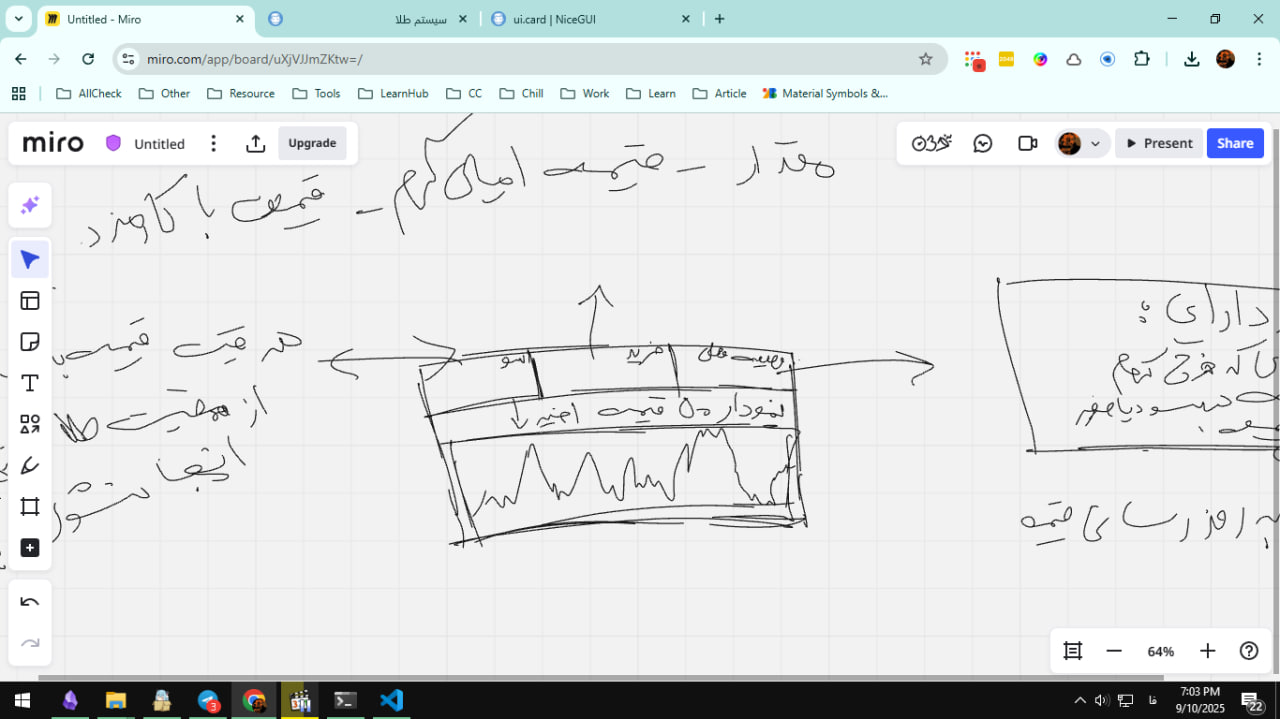1280x719 pixels.
Task: Select the Text tool
Action: [30, 383]
